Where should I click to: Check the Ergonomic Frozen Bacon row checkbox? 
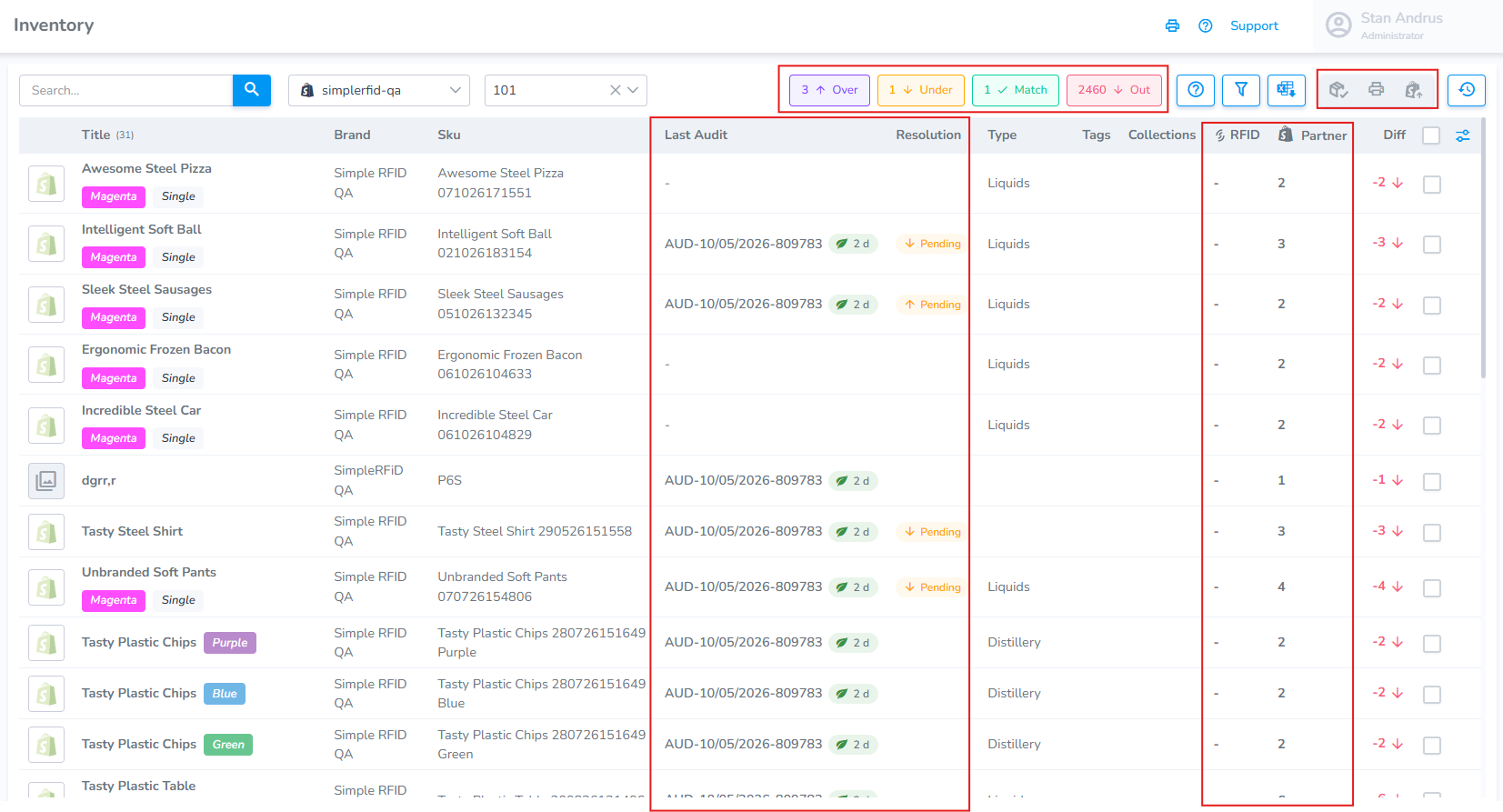click(1432, 366)
